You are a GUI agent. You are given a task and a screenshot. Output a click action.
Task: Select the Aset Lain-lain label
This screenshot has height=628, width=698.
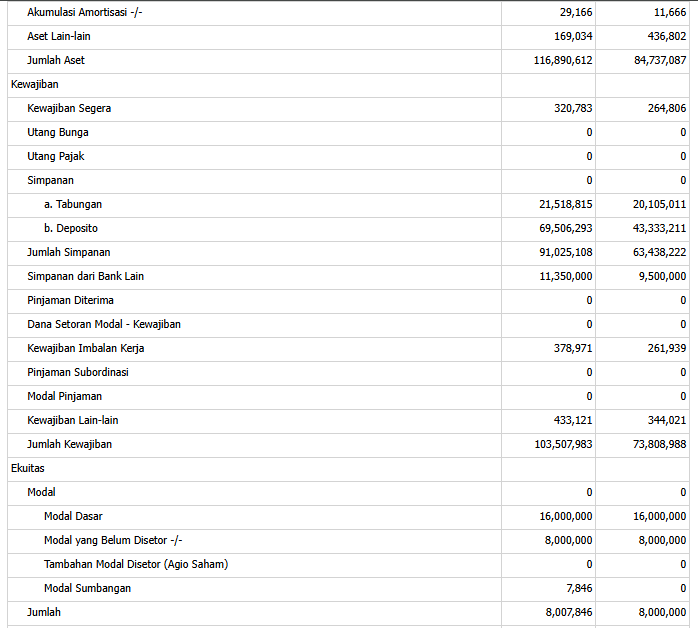click(x=59, y=36)
